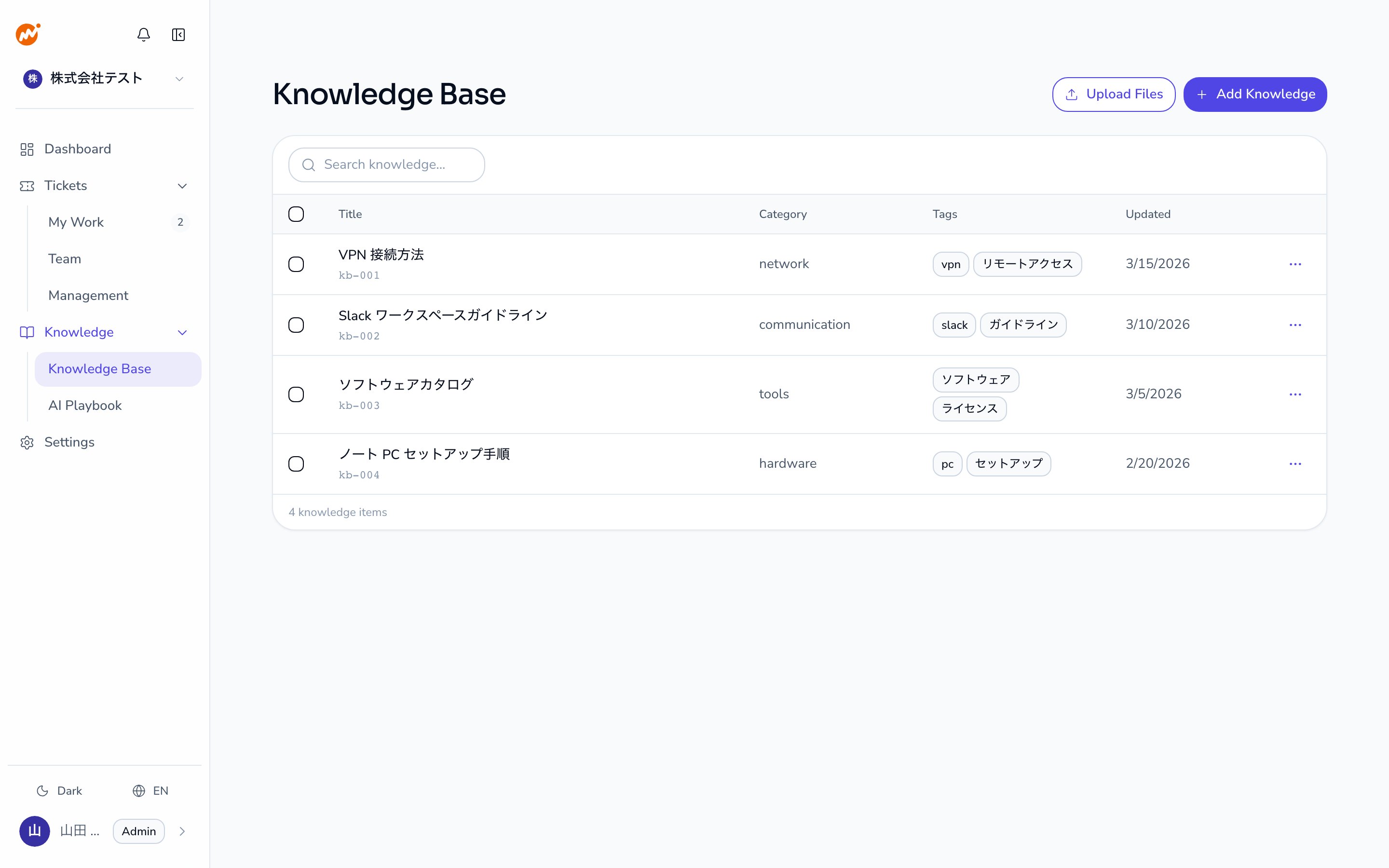Open Settings in the sidebar

105,443
